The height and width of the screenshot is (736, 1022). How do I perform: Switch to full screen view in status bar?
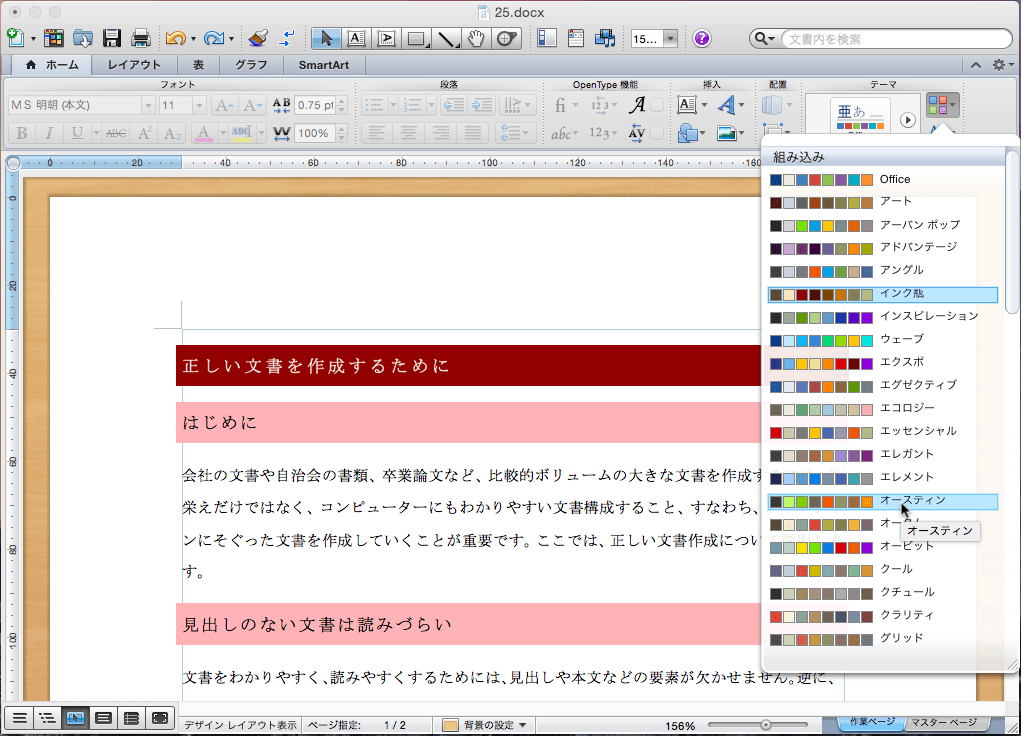[160, 718]
